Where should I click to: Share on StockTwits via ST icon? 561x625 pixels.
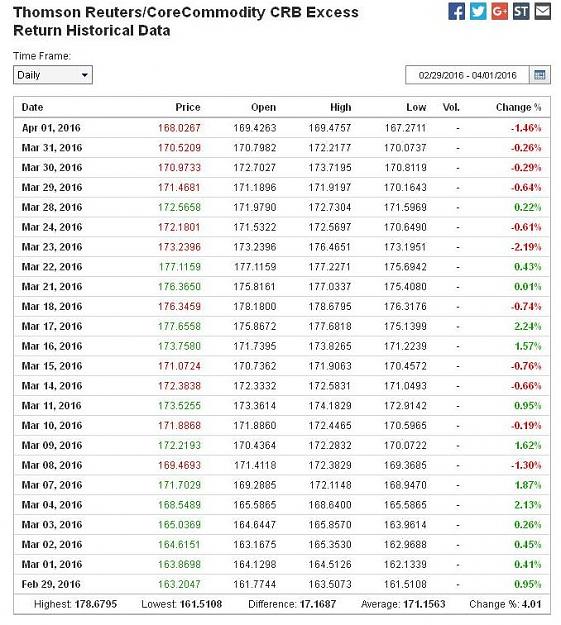pyautogui.click(x=521, y=11)
